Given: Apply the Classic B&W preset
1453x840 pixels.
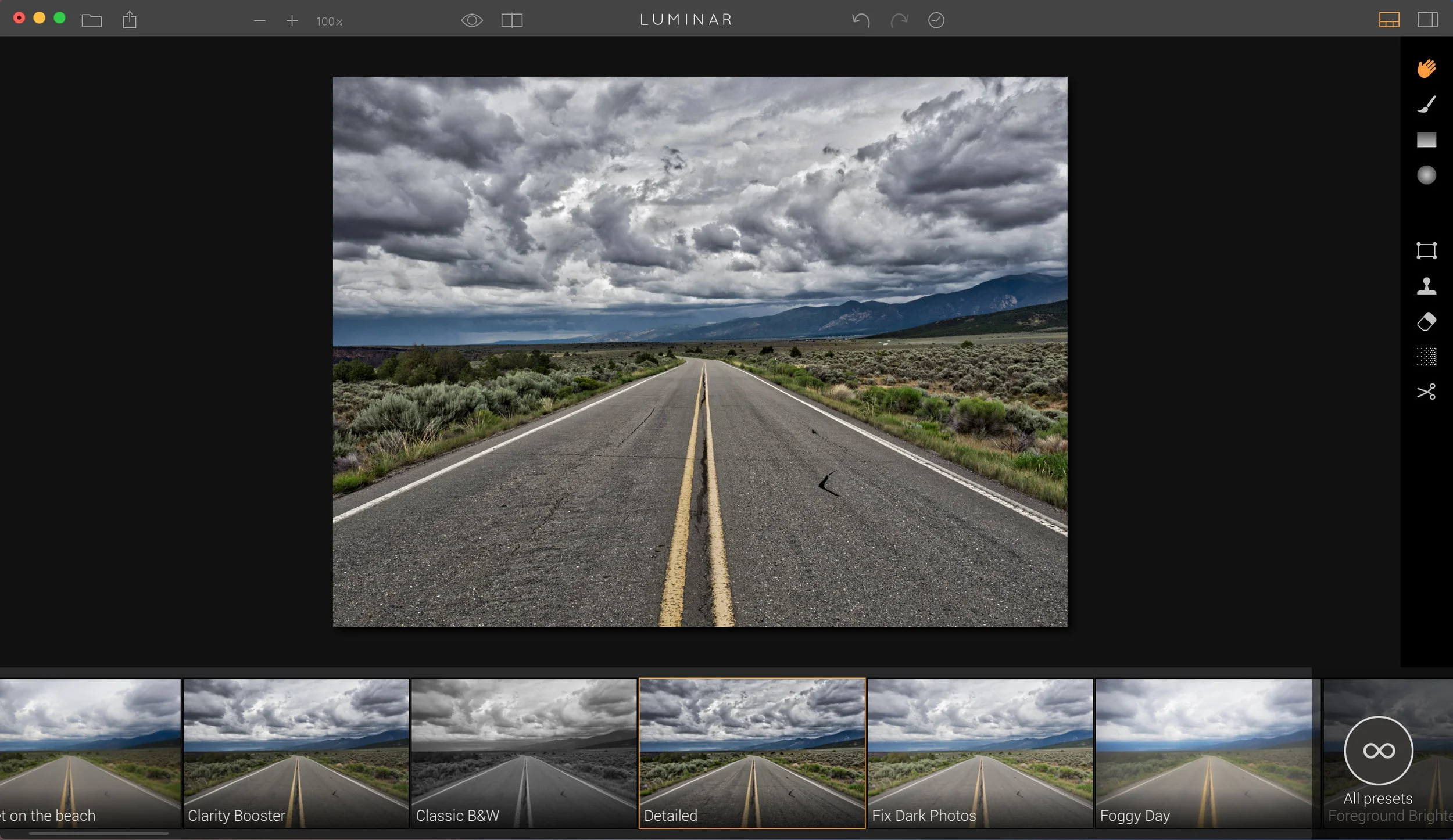Looking at the screenshot, I should coord(524,752).
